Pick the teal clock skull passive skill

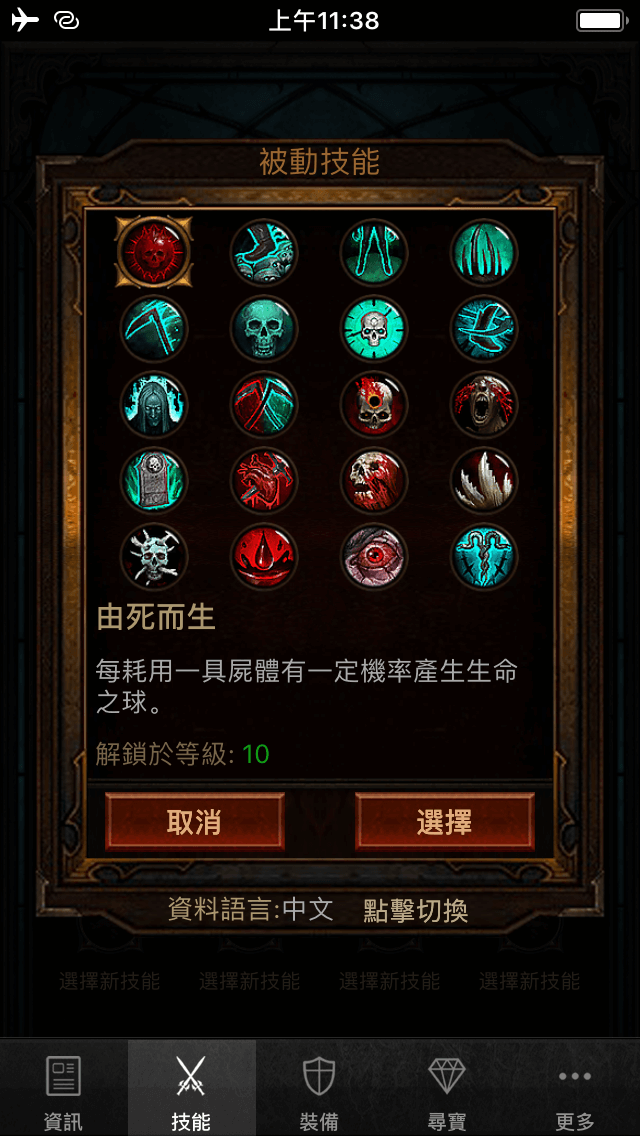coord(374,329)
